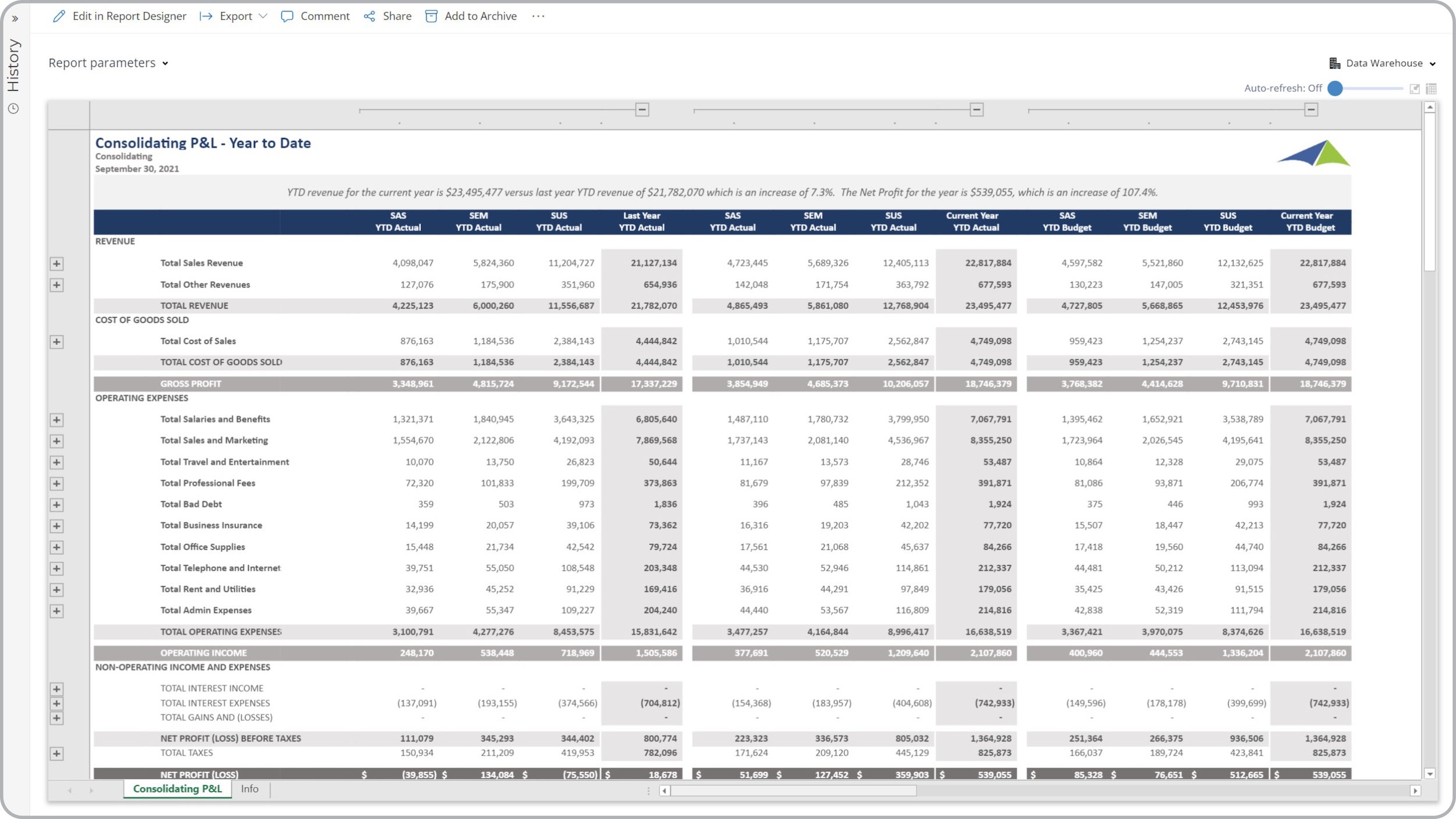Collapse the Current Year YTD Budget column group

(x=1311, y=109)
